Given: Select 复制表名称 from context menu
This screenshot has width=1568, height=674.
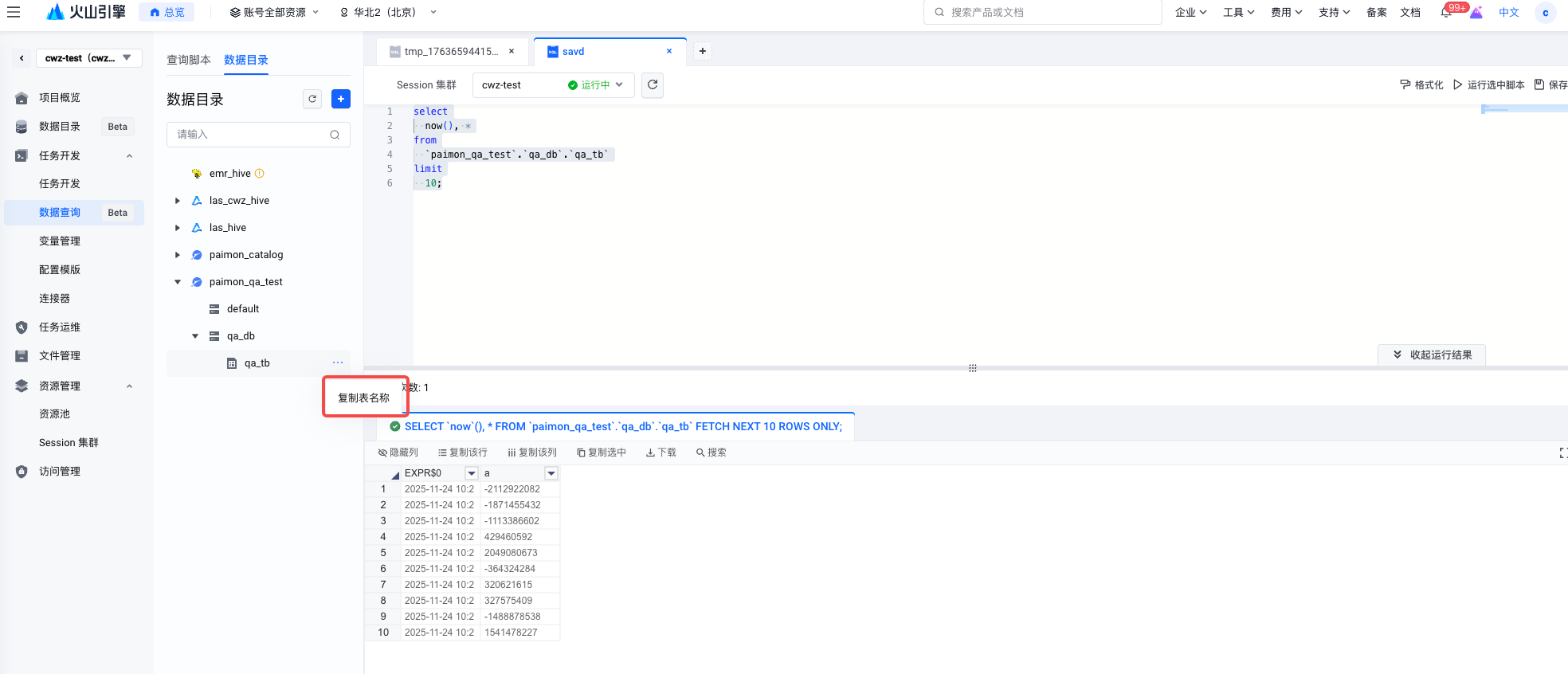Looking at the screenshot, I should pyautogui.click(x=364, y=398).
